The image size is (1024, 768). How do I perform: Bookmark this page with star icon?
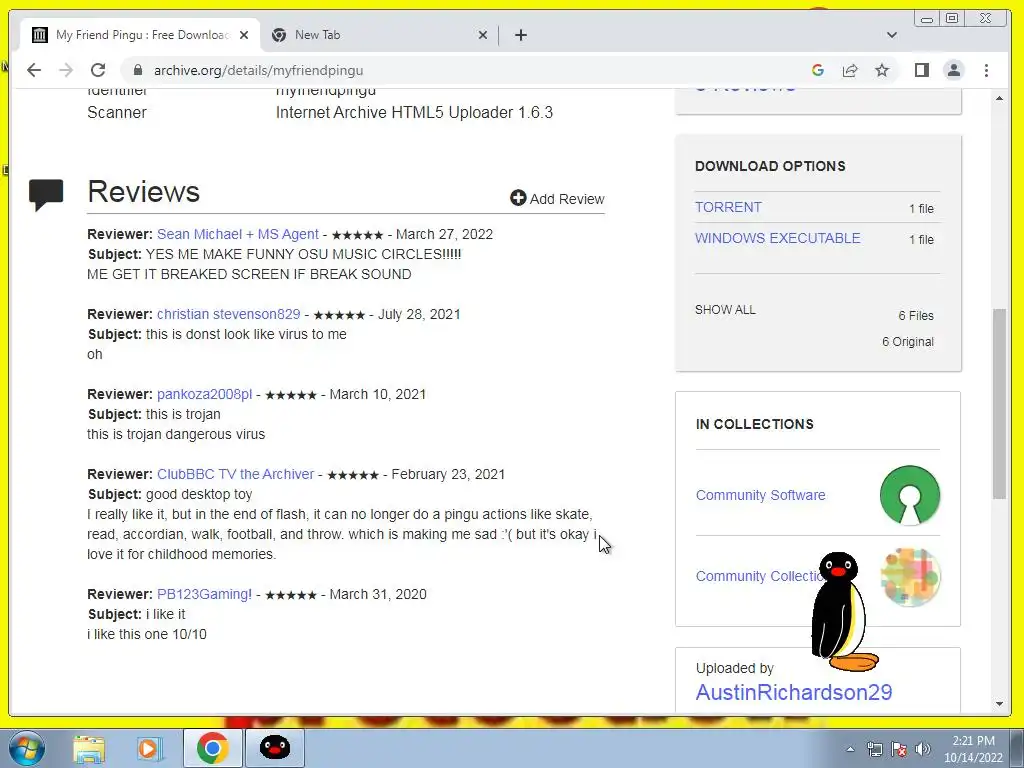point(882,70)
